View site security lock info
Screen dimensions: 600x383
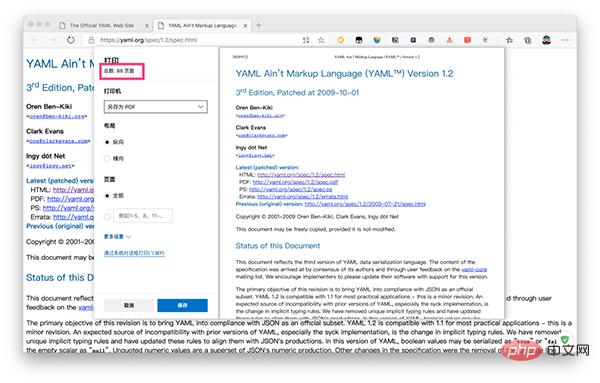click(91, 40)
